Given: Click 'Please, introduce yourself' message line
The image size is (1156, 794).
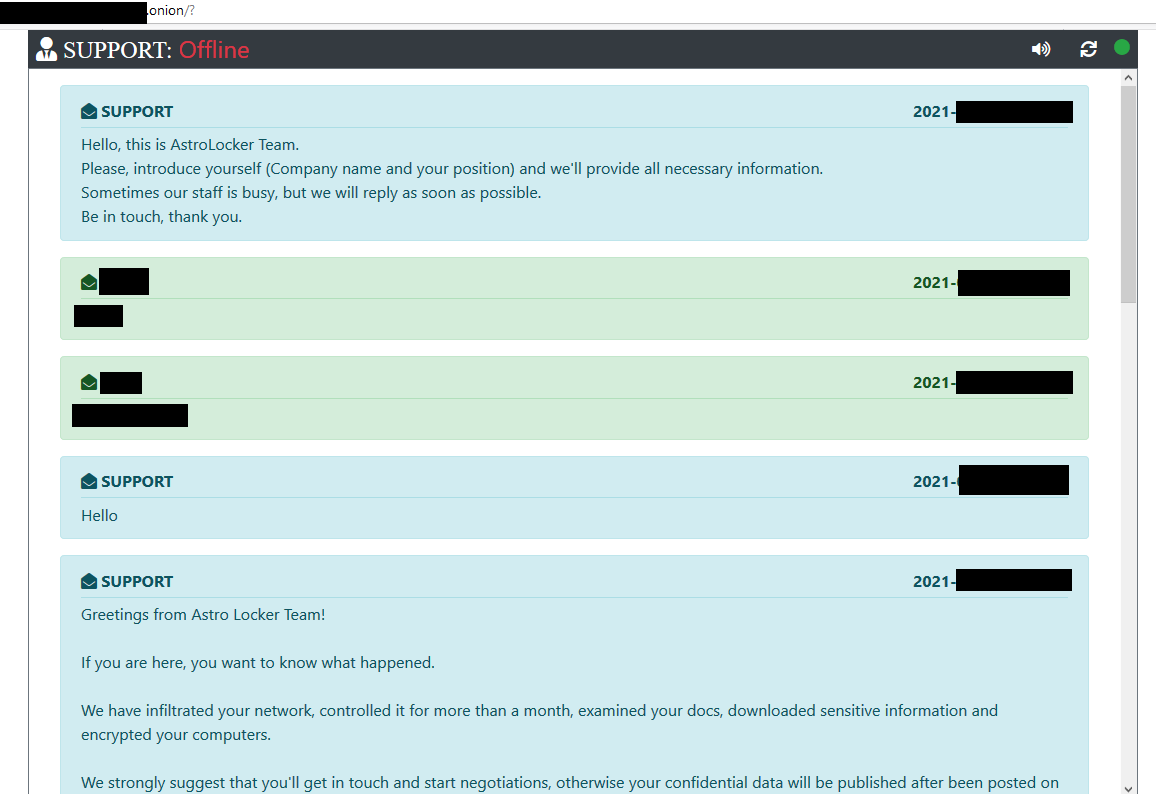Looking at the screenshot, I should coord(452,169).
